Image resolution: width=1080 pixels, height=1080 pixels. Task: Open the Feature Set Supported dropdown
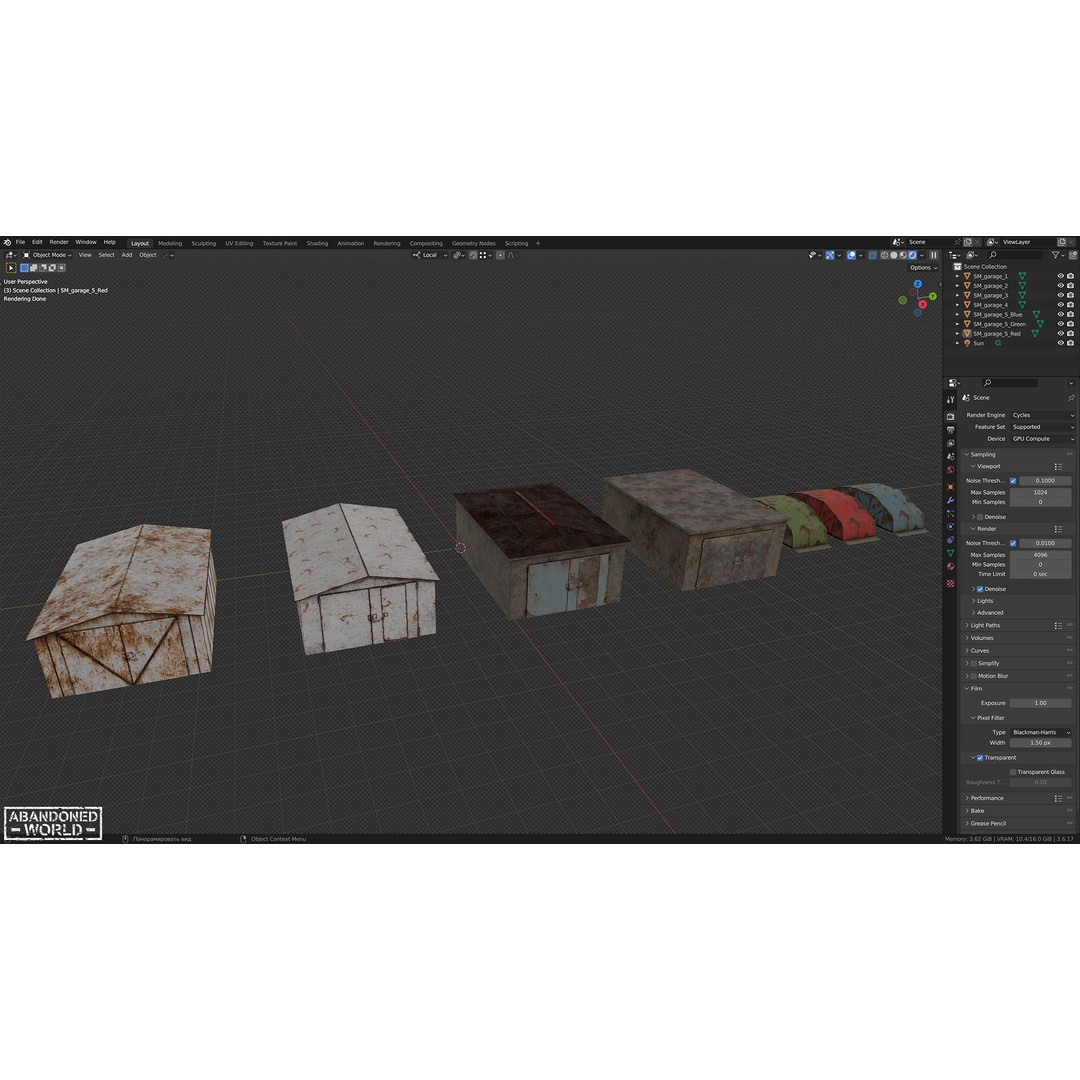[1043, 427]
